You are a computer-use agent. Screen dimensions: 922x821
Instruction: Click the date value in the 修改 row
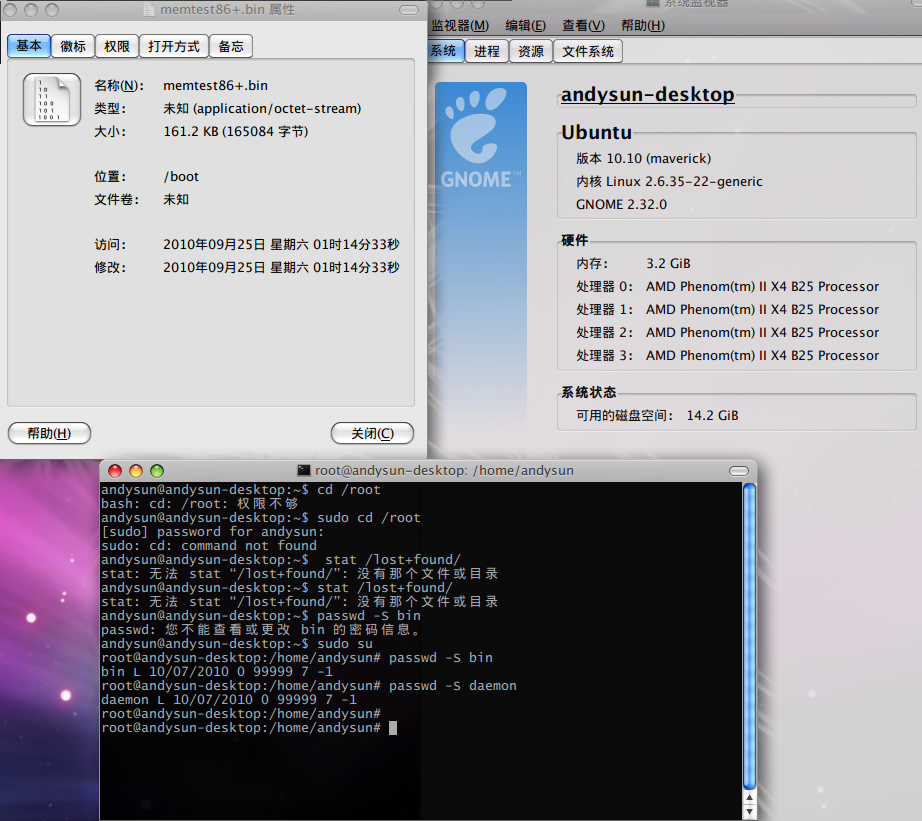pyautogui.click(x=281, y=268)
